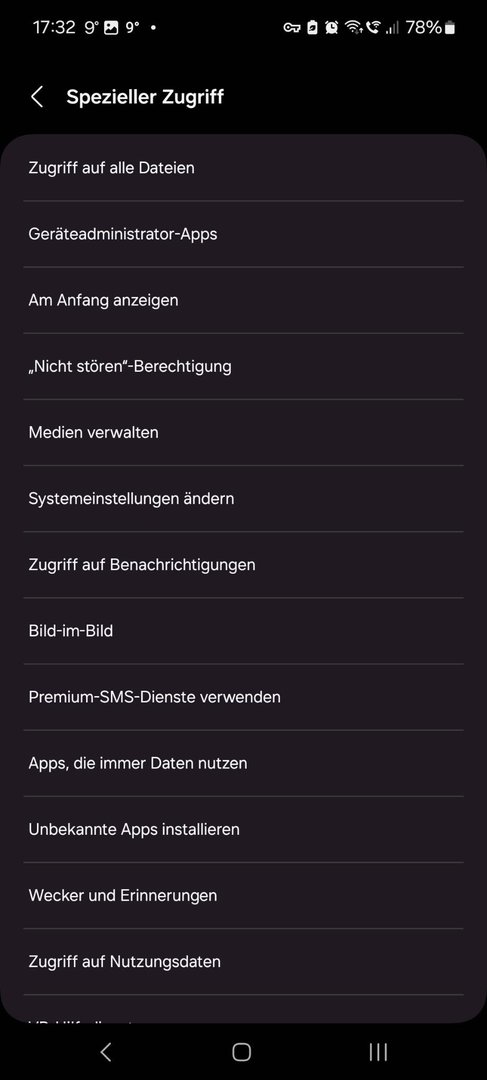This screenshot has width=487, height=1080.
Task: Open Medien verwalten
Action: (243, 432)
